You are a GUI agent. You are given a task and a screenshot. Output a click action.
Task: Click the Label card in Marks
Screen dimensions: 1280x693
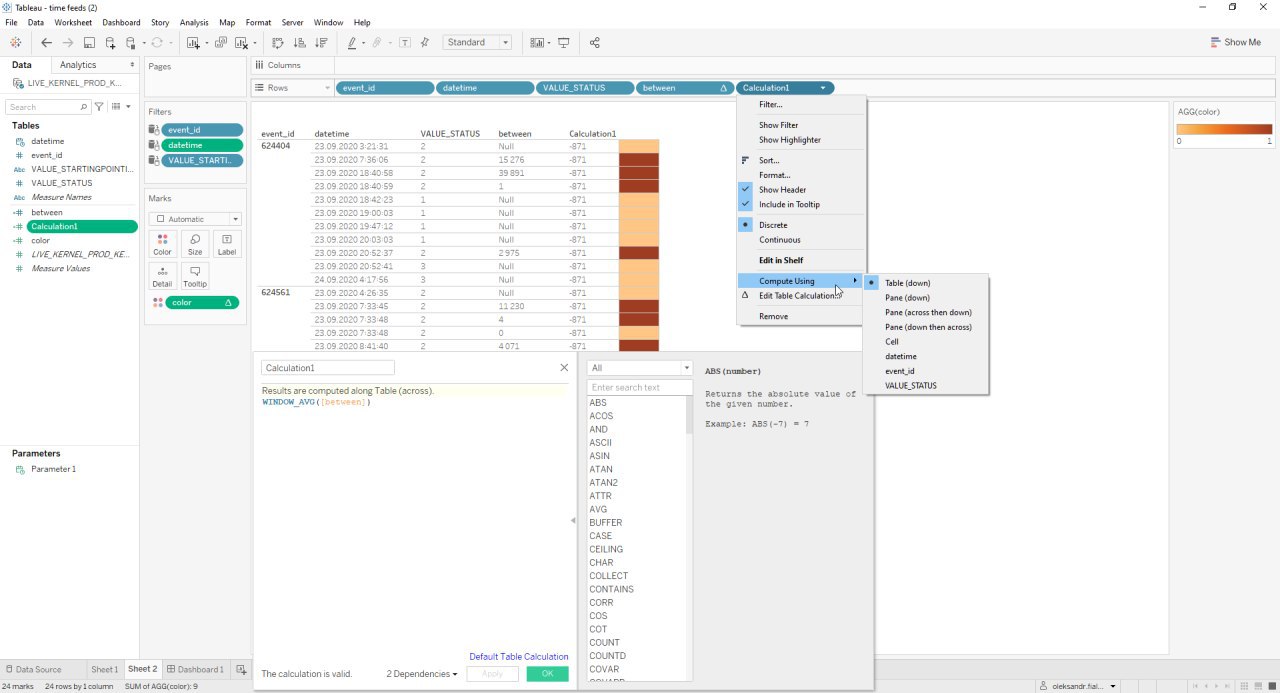click(227, 244)
